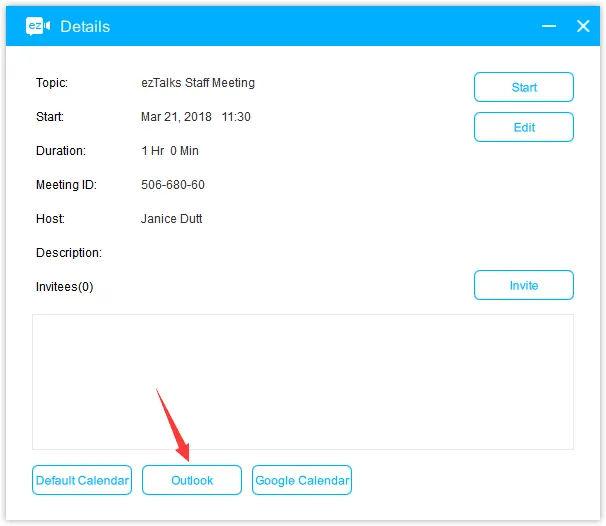Click the host name Janice Dutt

[x=172, y=219]
